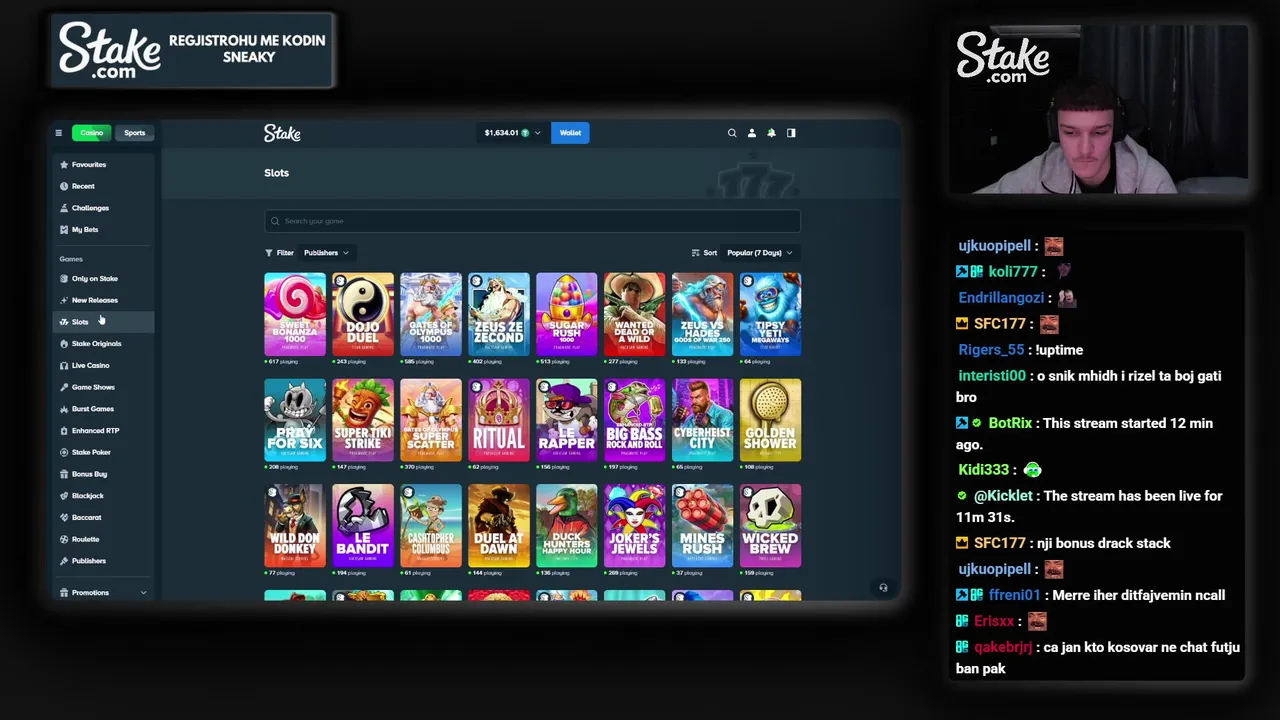Click the search magnifier icon in the header
The image size is (1280, 720).
click(x=732, y=133)
